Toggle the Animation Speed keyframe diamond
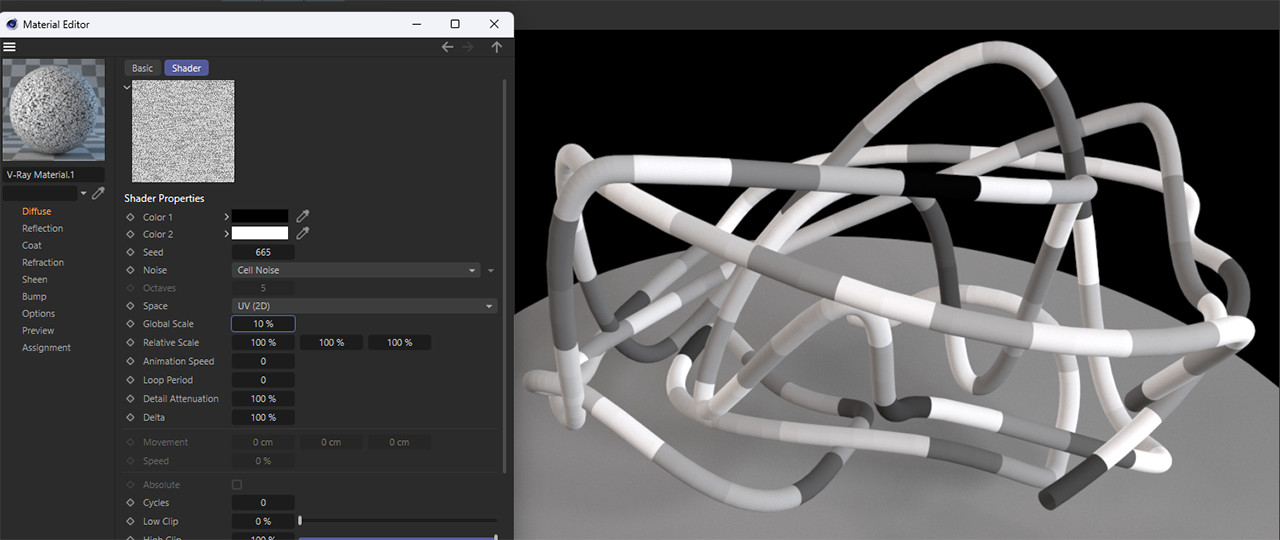The image size is (1280, 540). tap(130, 361)
